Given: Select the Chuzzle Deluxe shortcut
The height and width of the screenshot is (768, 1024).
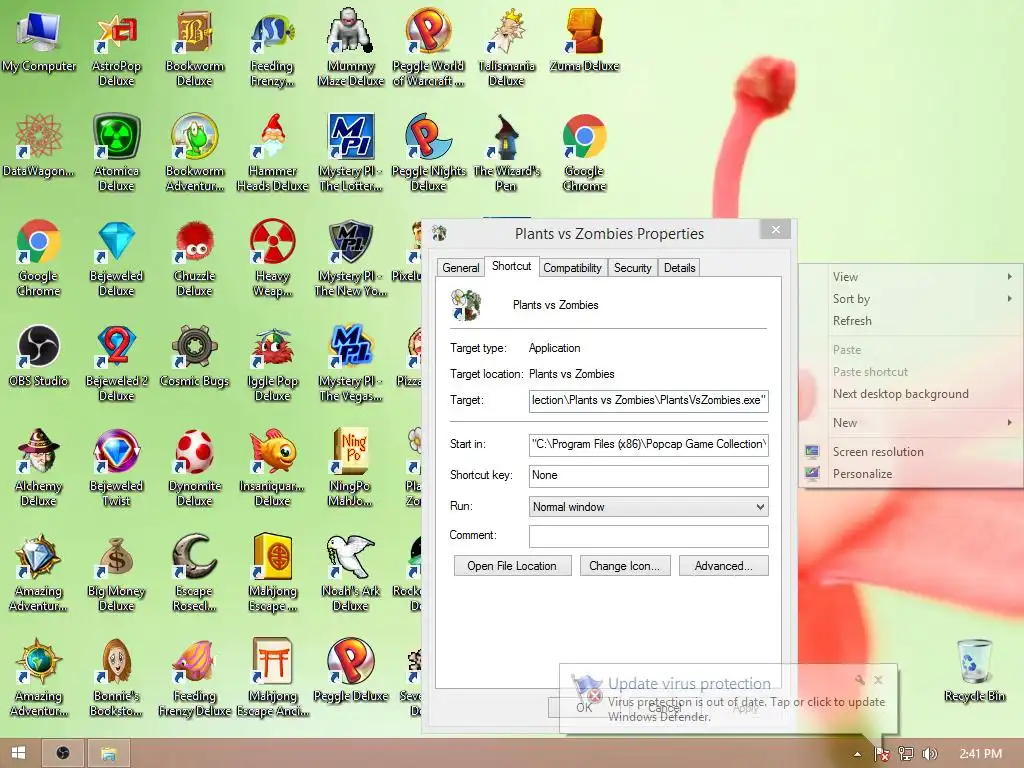Looking at the screenshot, I should pos(195,259).
